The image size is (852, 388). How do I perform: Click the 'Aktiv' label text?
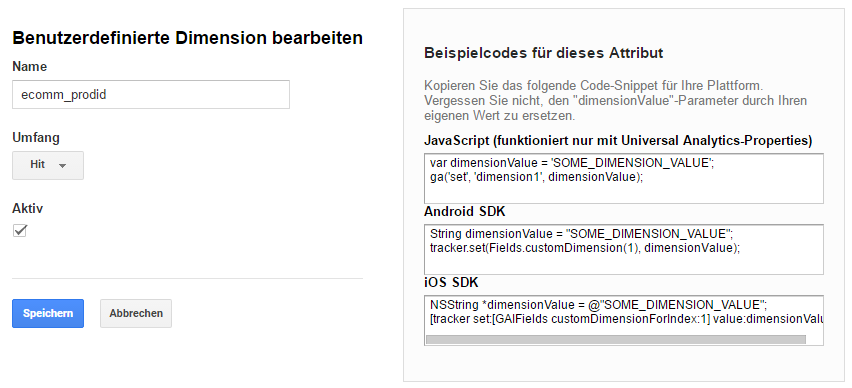[x=27, y=209]
